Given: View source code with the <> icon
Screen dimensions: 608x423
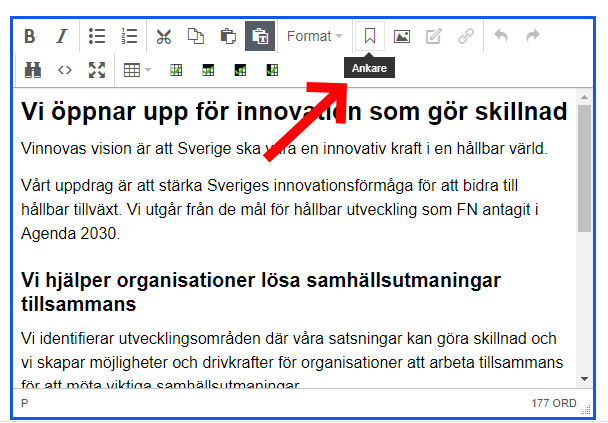Looking at the screenshot, I should pos(65,70).
